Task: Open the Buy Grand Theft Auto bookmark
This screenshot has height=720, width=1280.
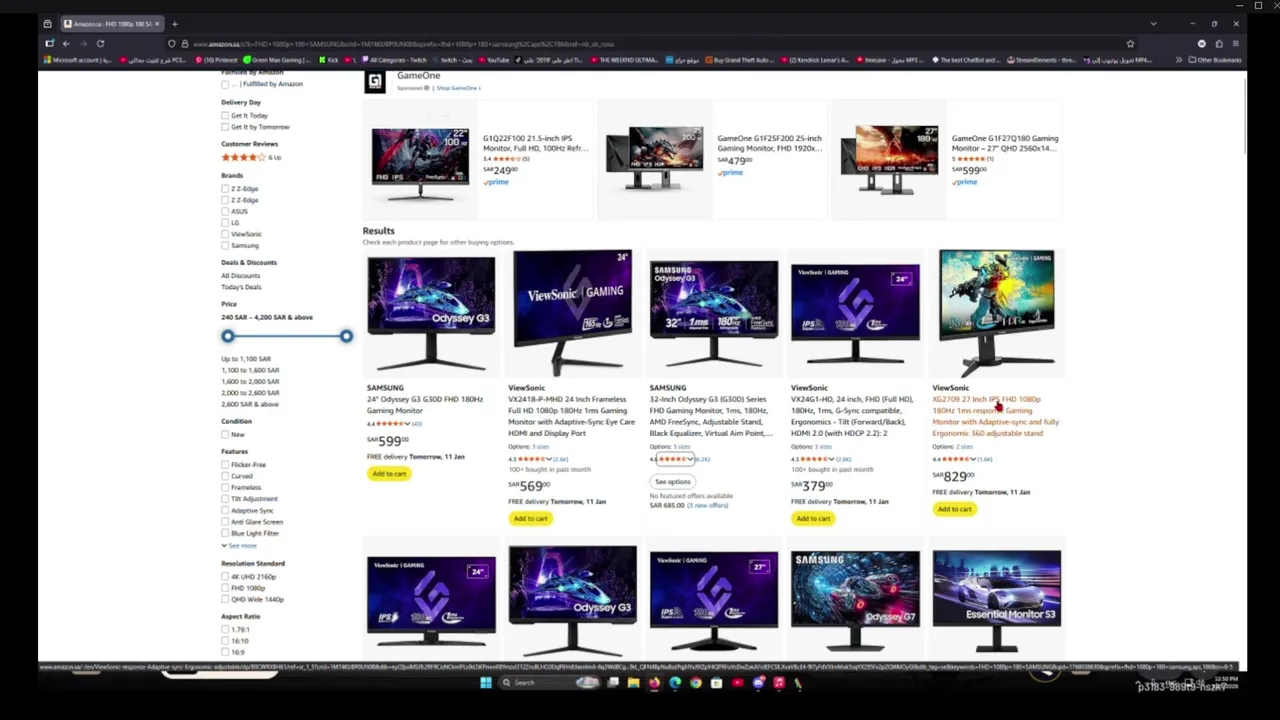Action: coord(738,60)
